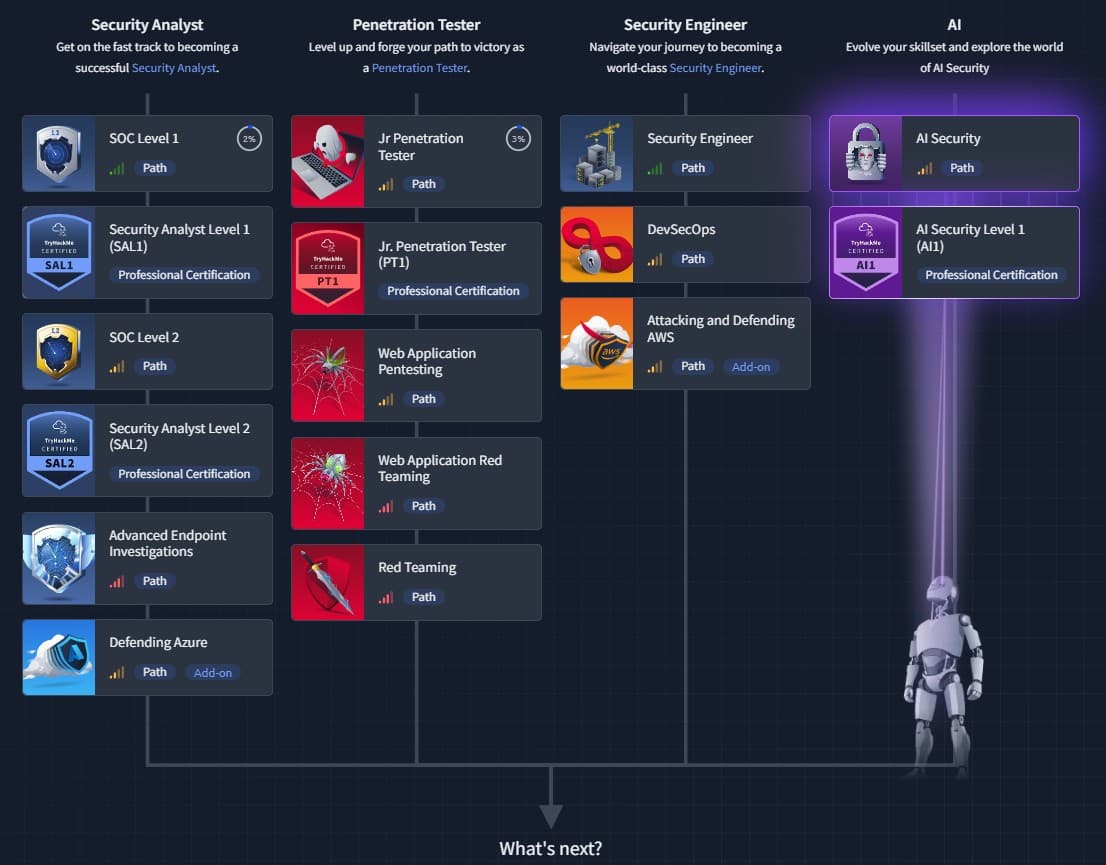Open Security Analyst Level 2 (SAL2) title
This screenshot has width=1106, height=865.
point(179,436)
